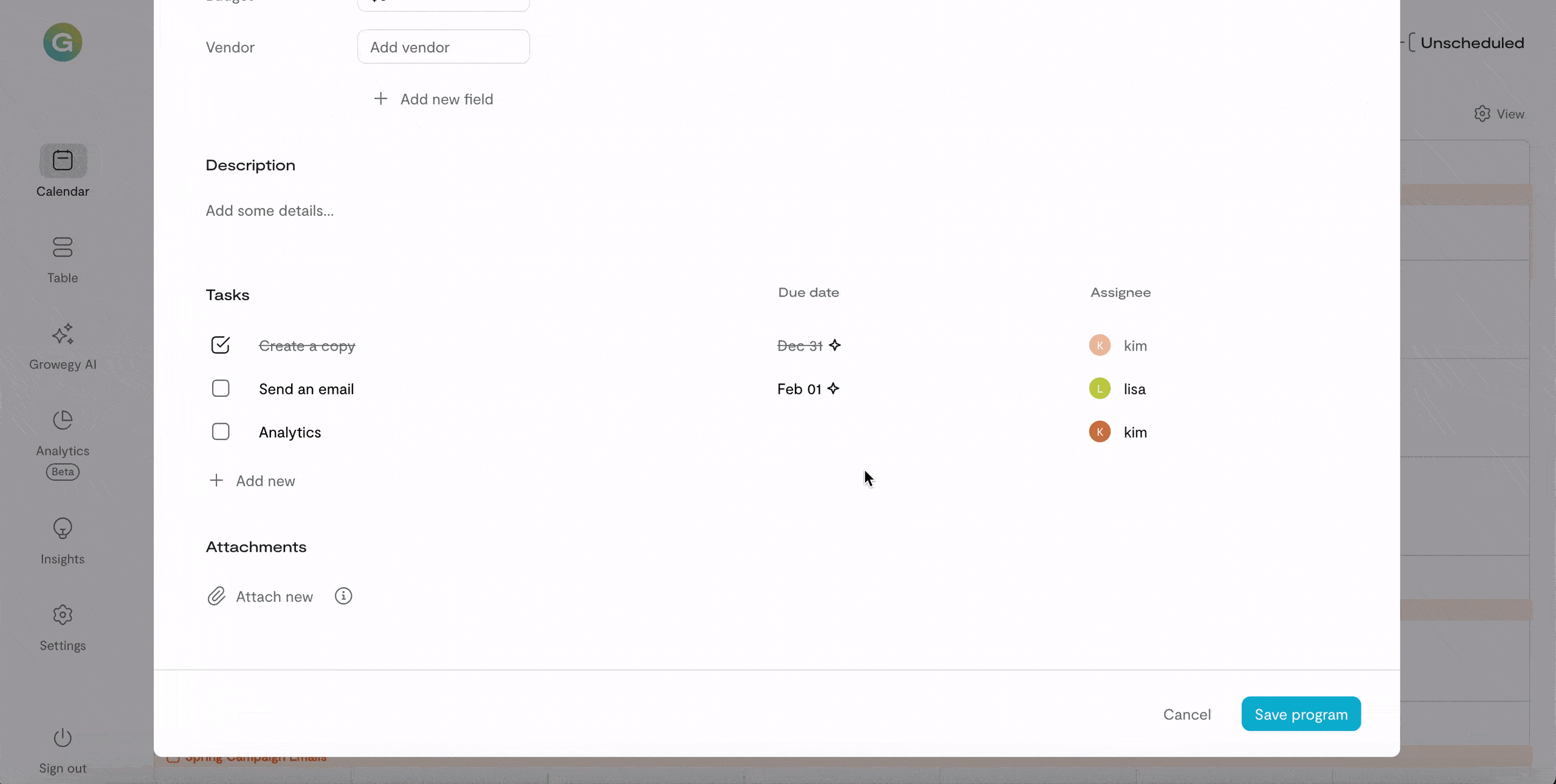Check the Analytics task checkbox

pyautogui.click(x=220, y=432)
